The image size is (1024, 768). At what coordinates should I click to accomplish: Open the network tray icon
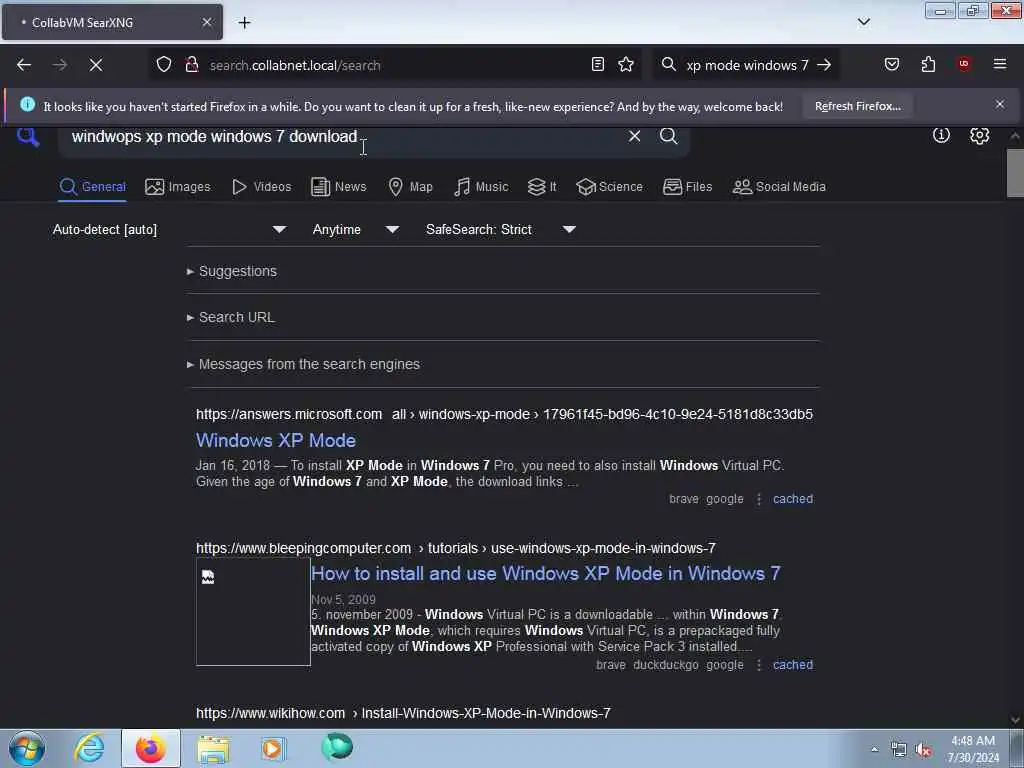899,750
